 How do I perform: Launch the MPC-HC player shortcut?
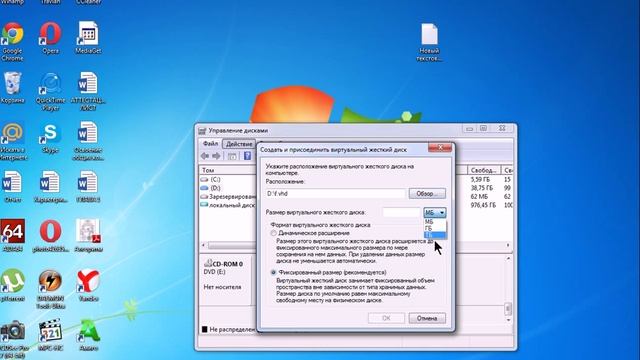click(50, 335)
